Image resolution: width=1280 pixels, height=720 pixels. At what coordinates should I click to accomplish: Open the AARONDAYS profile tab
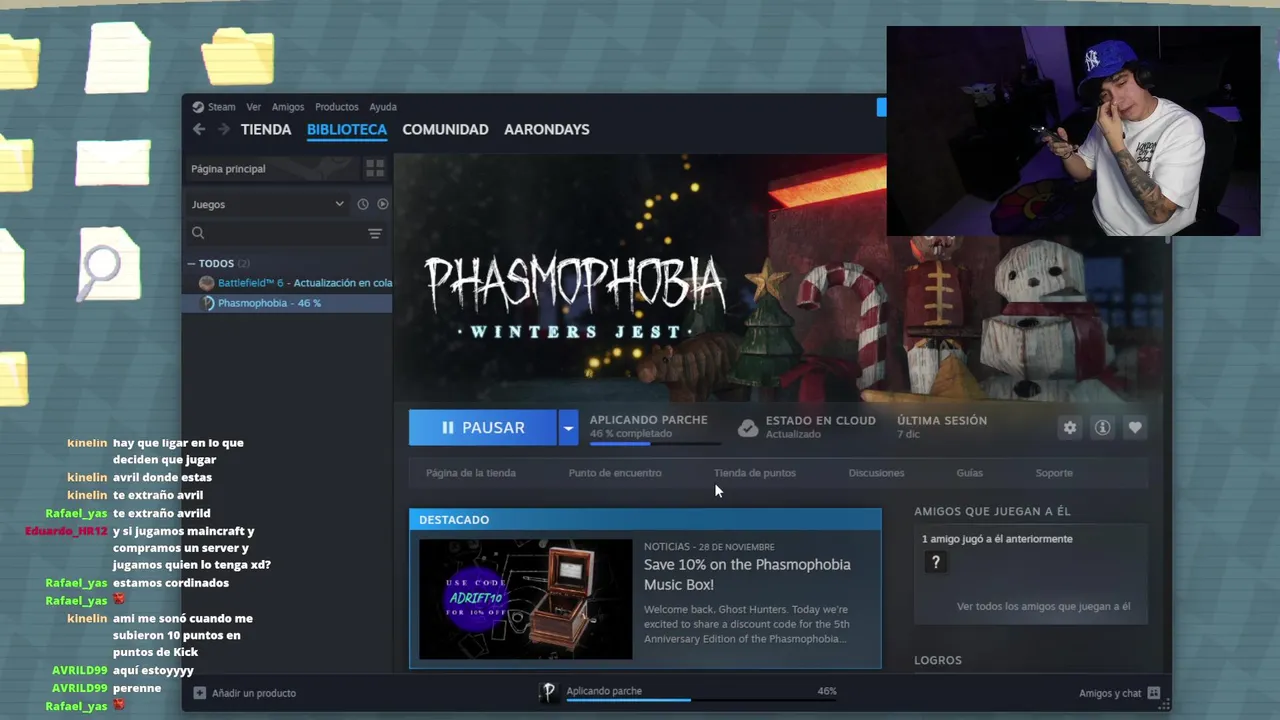click(547, 129)
